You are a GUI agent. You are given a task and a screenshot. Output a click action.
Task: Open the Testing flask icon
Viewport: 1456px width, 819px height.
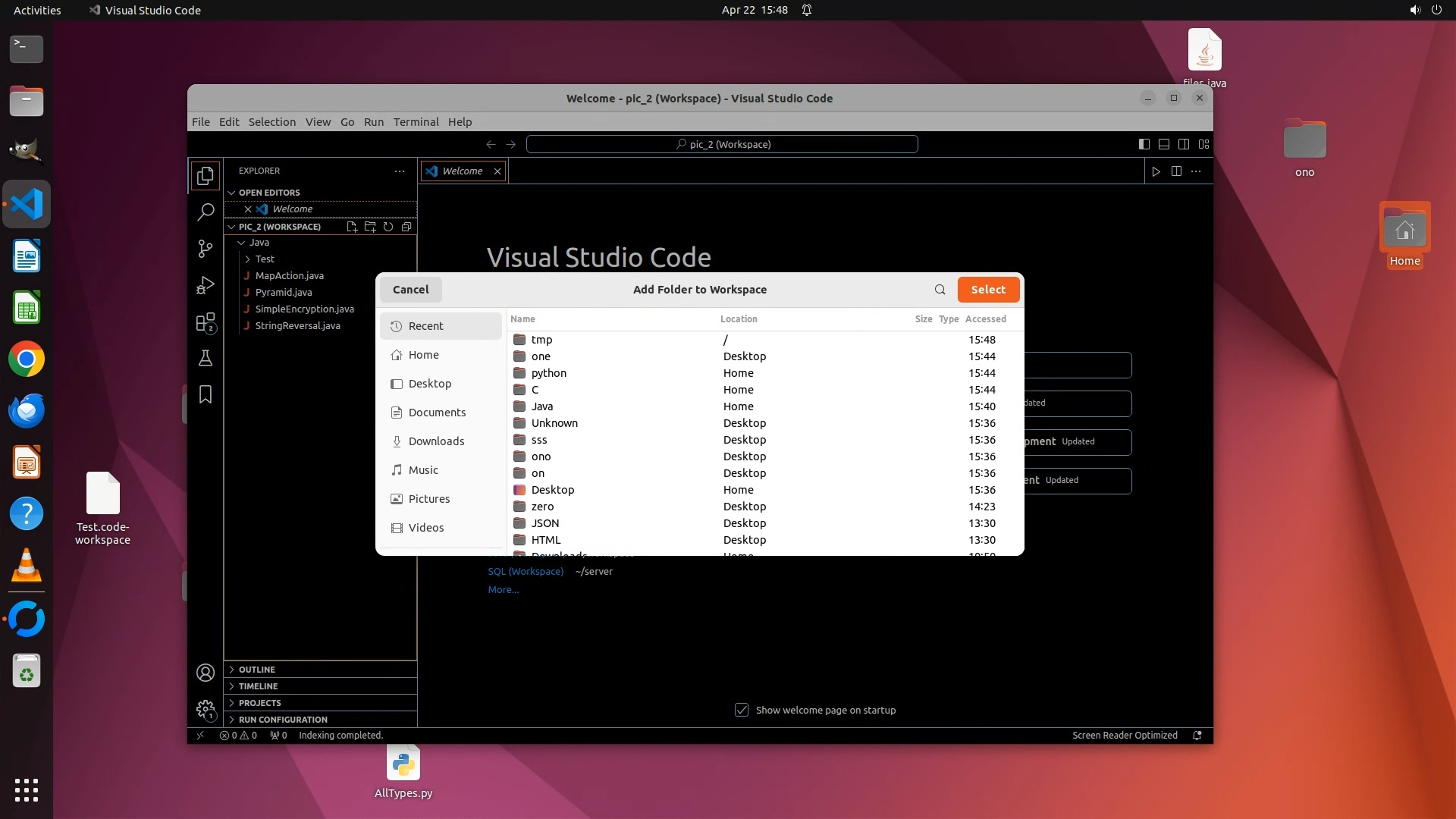pos(205,358)
